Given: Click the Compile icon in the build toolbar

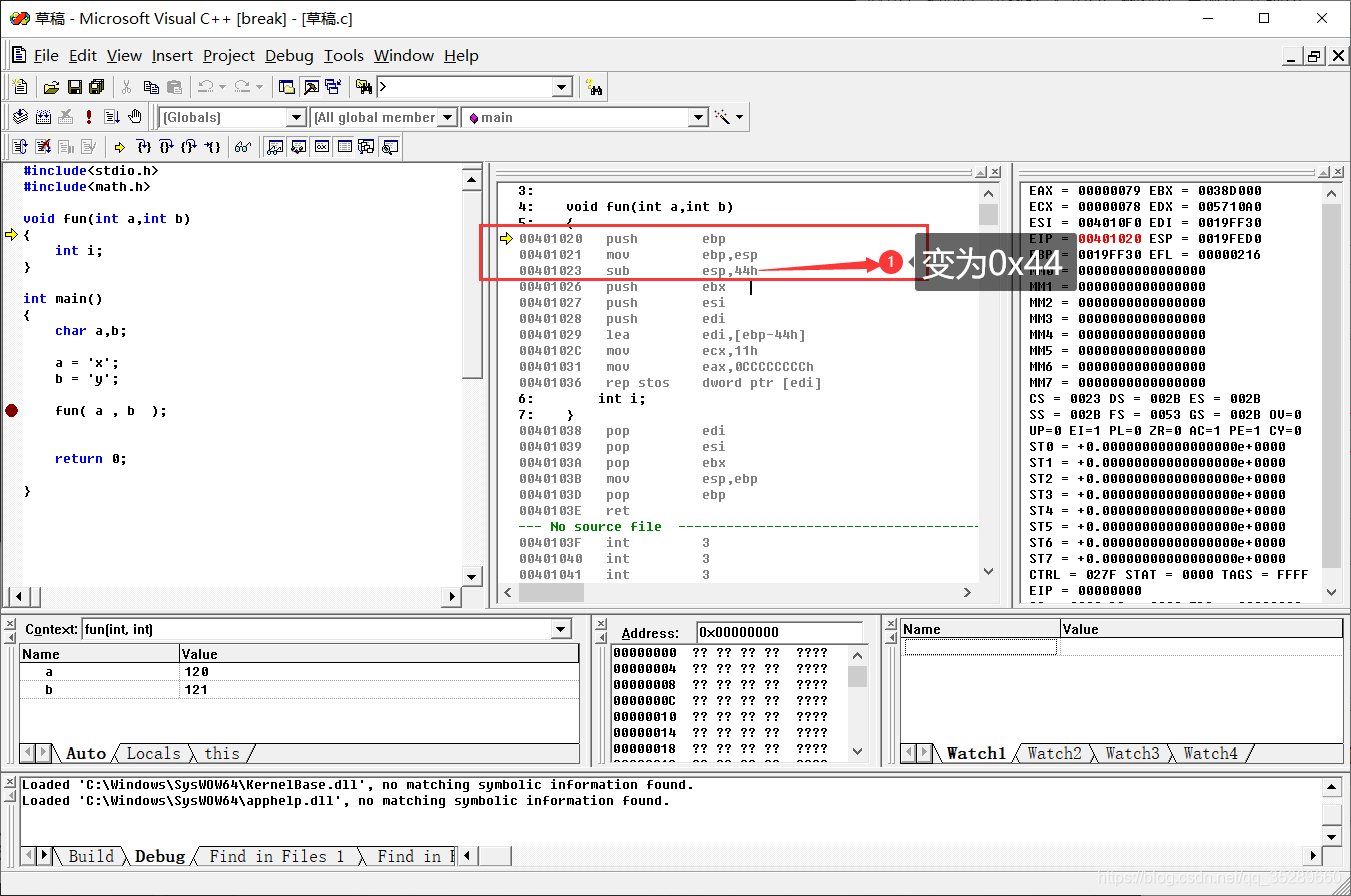Looking at the screenshot, I should 20,117.
